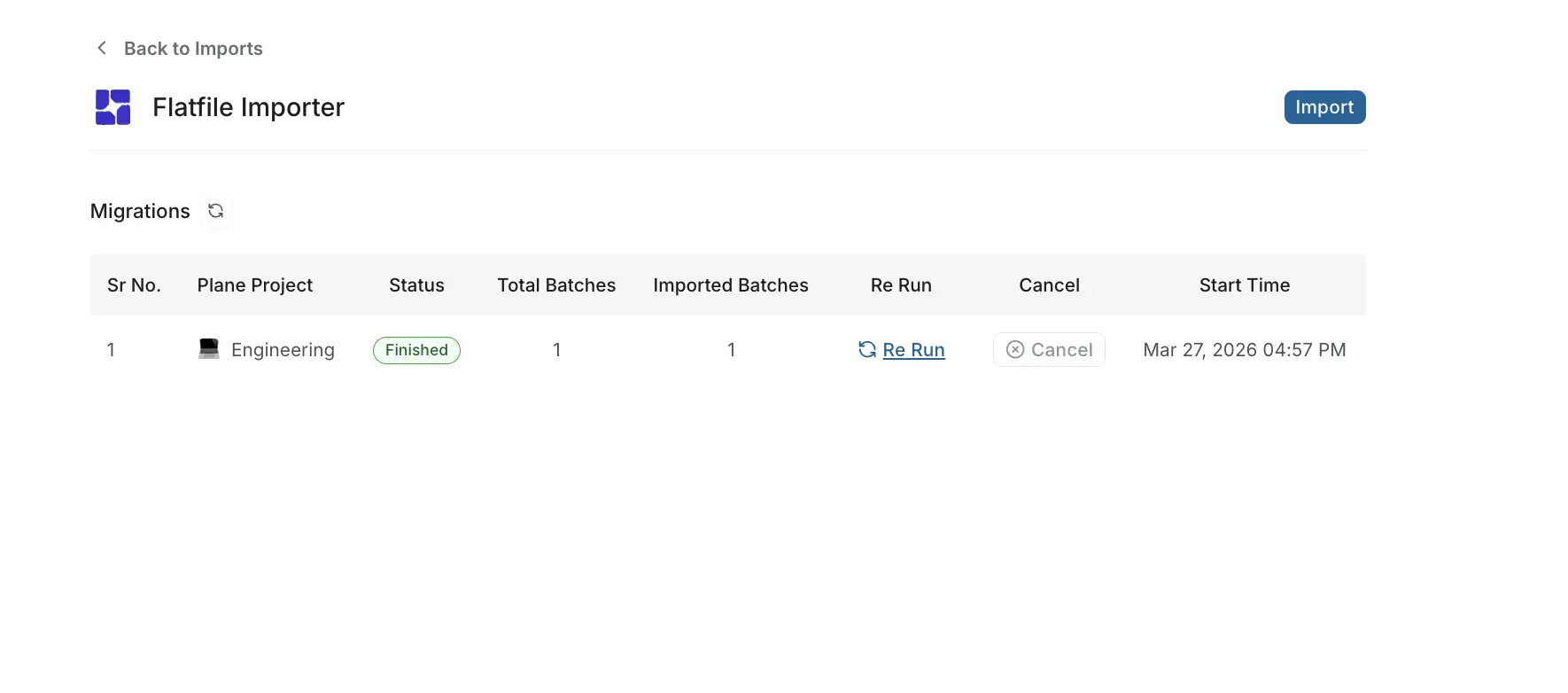Click the X circle icon in Cancel
The height and width of the screenshot is (693, 1568).
pos(1015,350)
